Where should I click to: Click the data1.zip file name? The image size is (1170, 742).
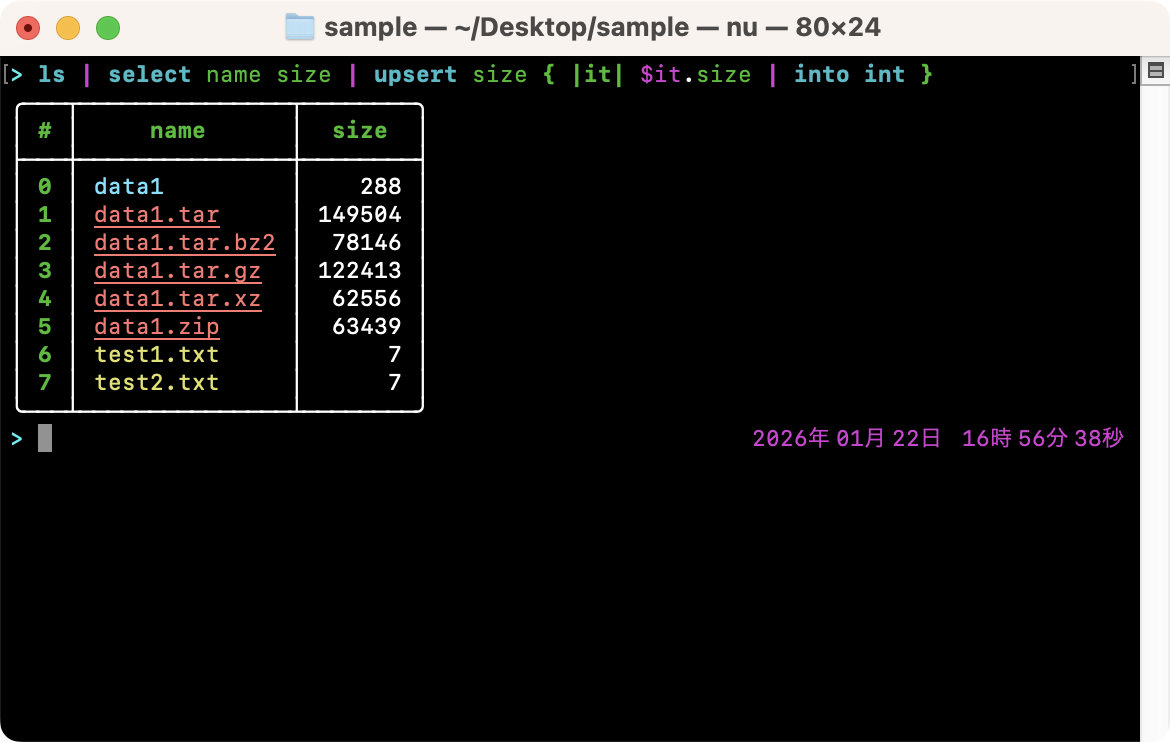[x=156, y=327]
